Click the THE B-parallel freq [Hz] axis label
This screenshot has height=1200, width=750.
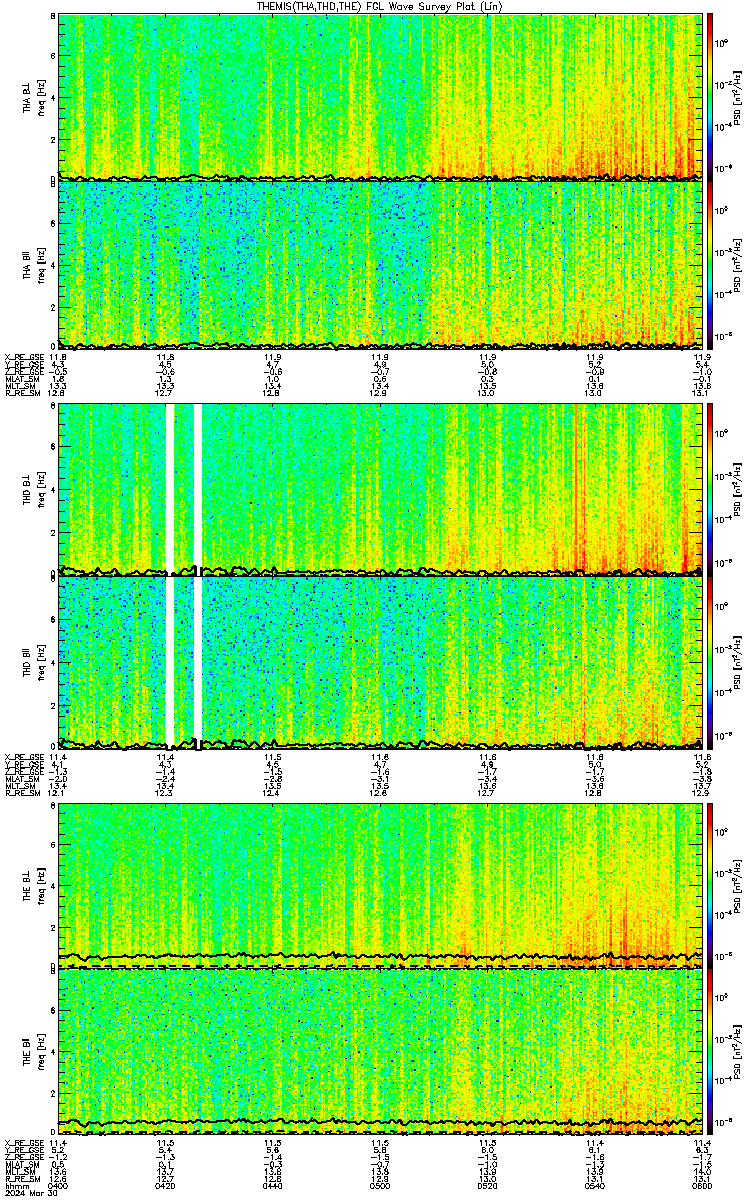click(x=39, y=1052)
